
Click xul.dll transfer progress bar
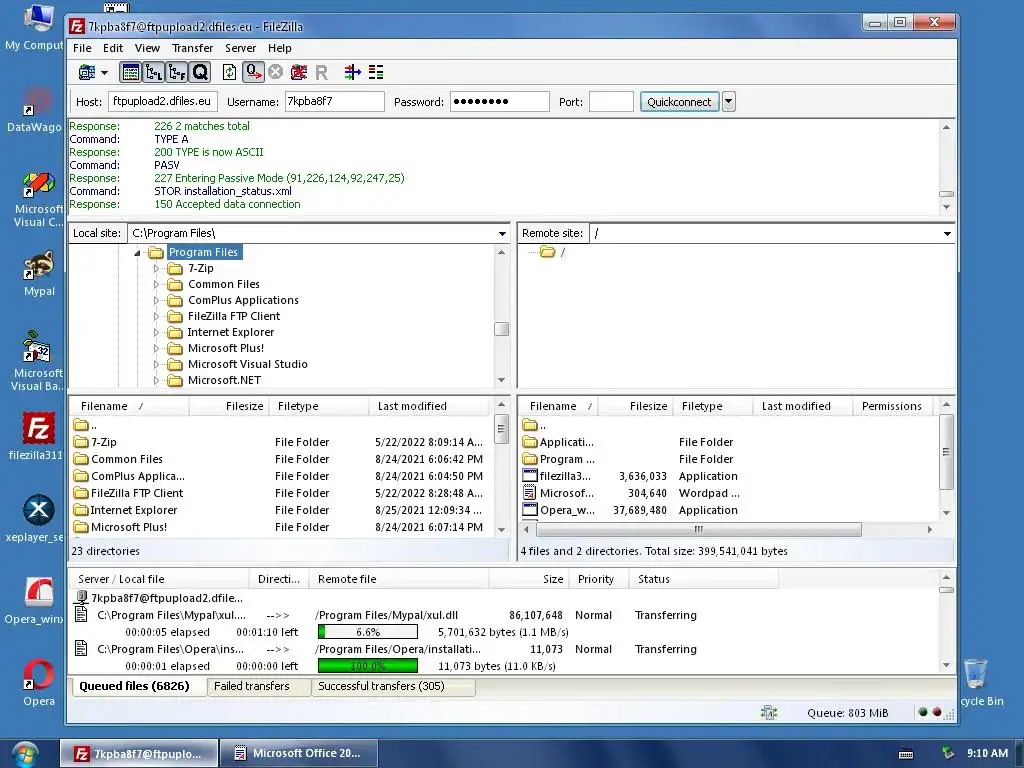368,632
